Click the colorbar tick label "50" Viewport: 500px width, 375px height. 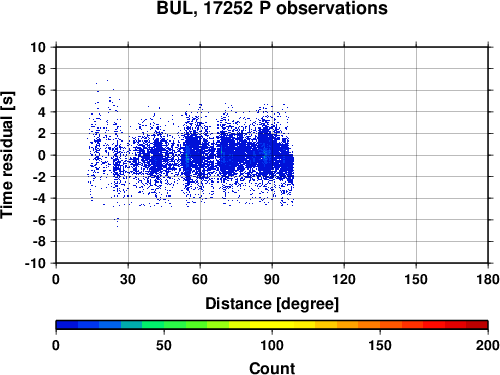[164, 345]
